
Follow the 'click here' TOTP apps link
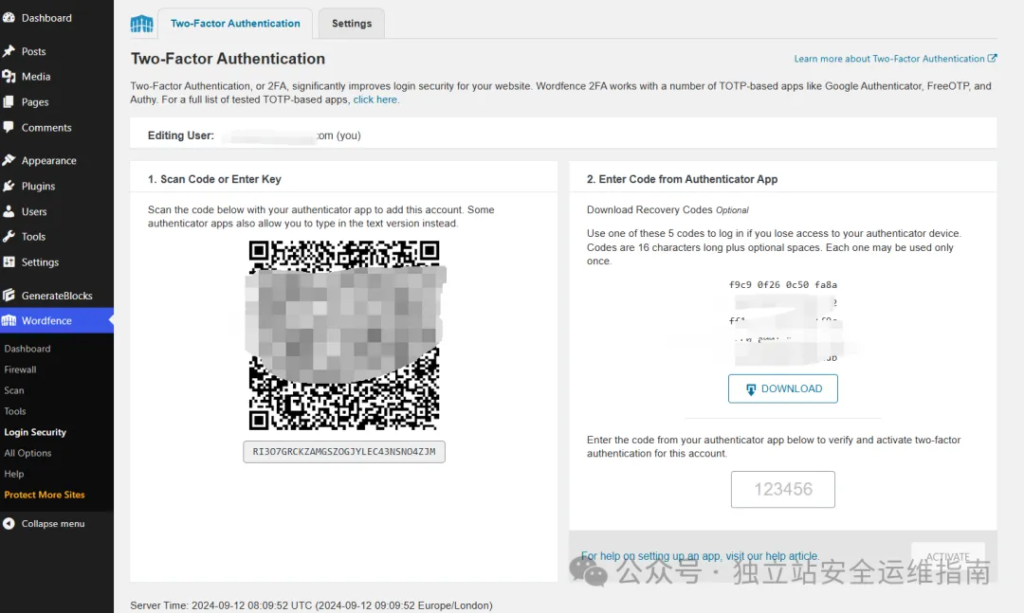[375, 100]
